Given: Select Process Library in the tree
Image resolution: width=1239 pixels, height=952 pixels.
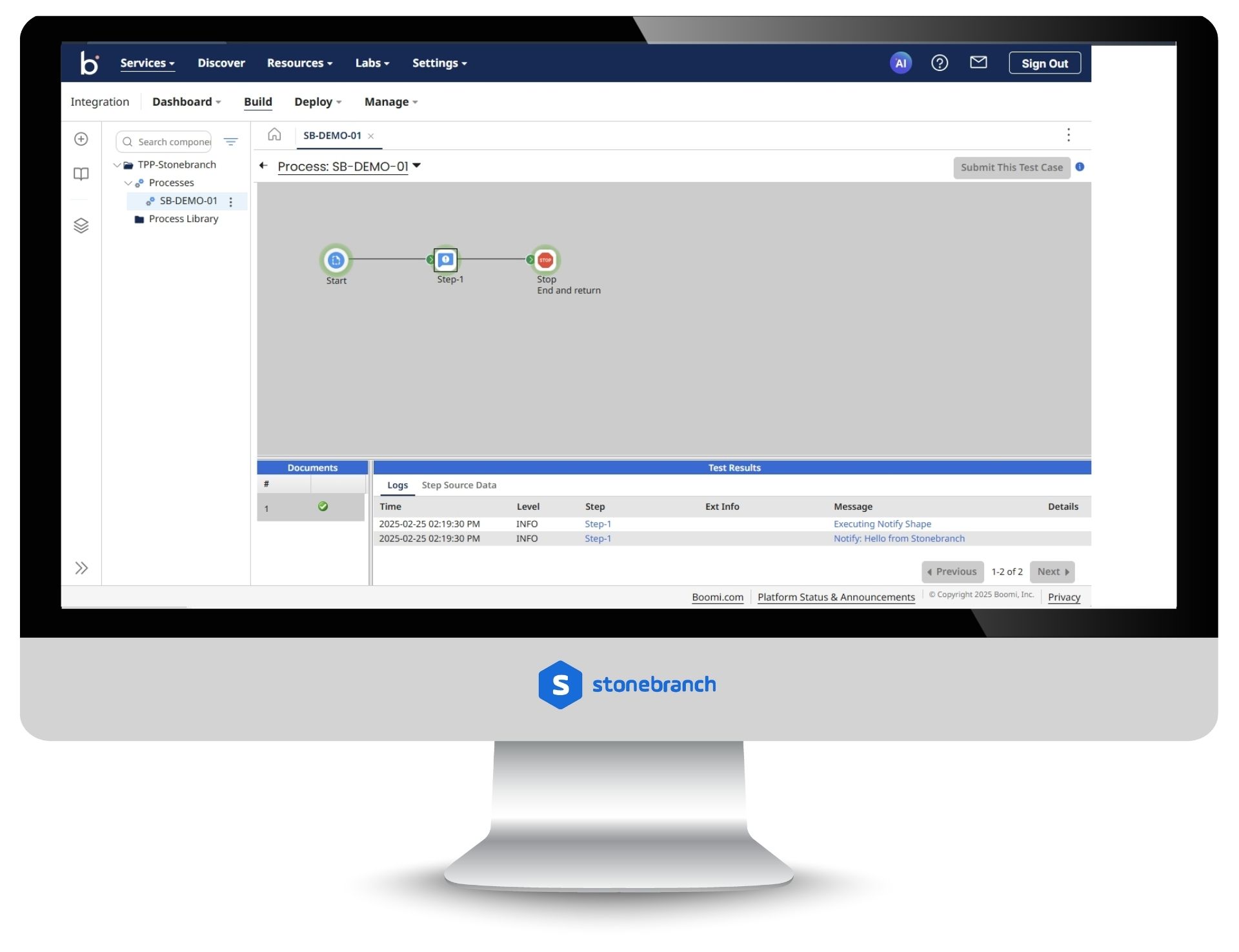Looking at the screenshot, I should coord(184,219).
